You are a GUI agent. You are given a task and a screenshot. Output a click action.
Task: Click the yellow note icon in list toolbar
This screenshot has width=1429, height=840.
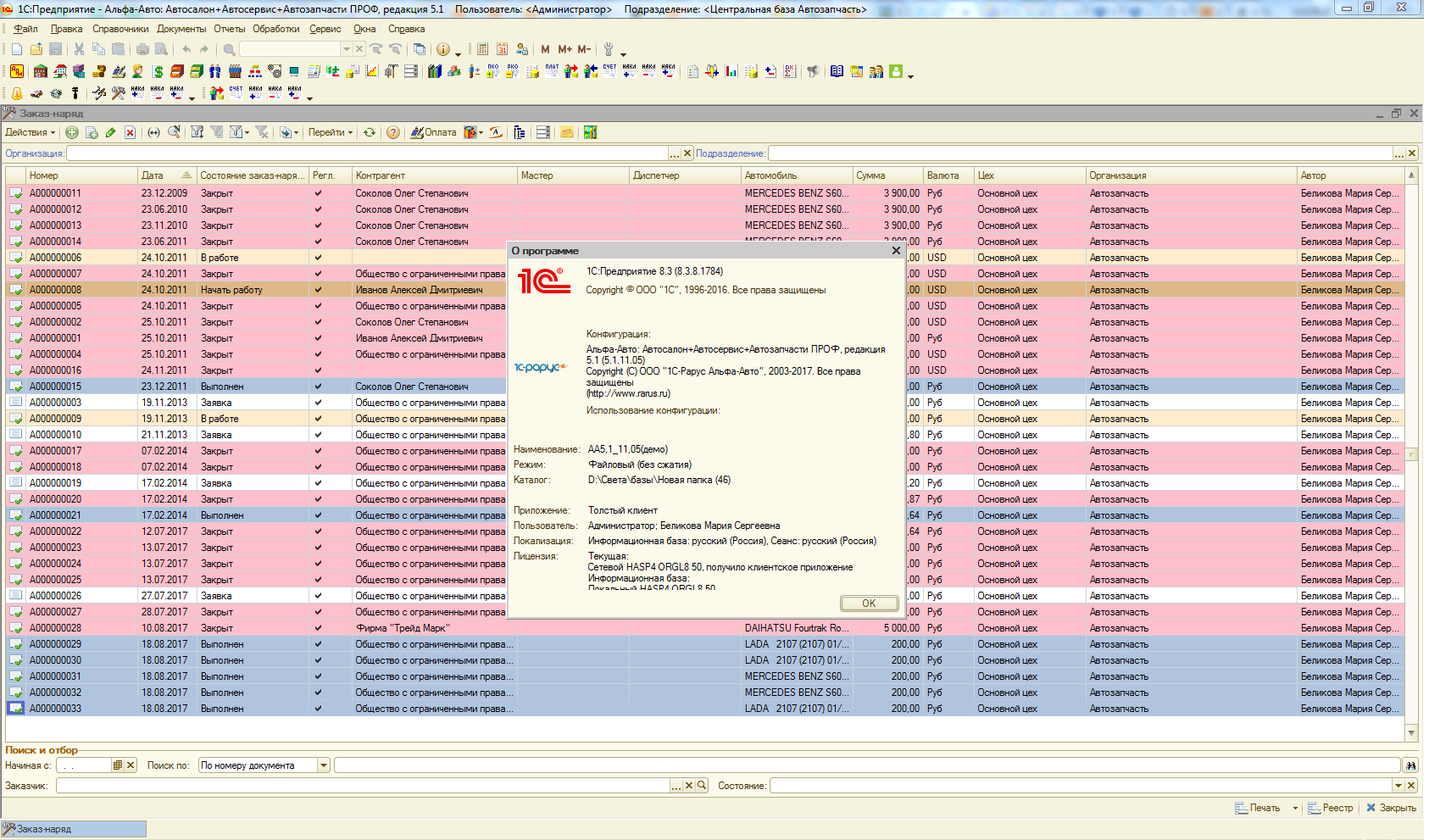[566, 132]
